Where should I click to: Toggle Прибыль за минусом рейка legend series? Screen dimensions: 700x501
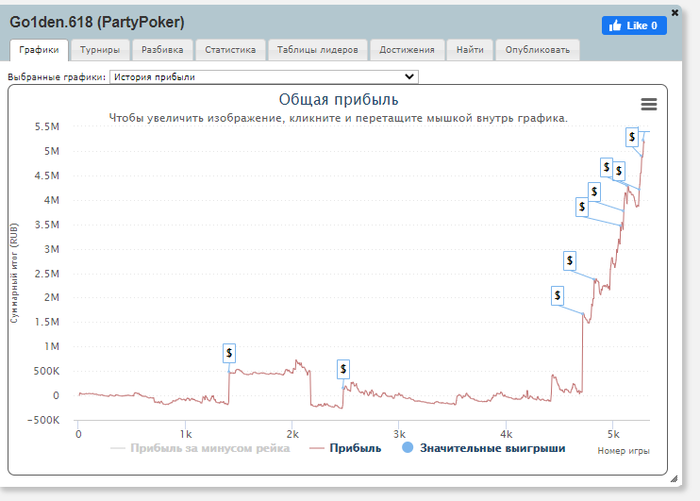[x=200, y=448]
